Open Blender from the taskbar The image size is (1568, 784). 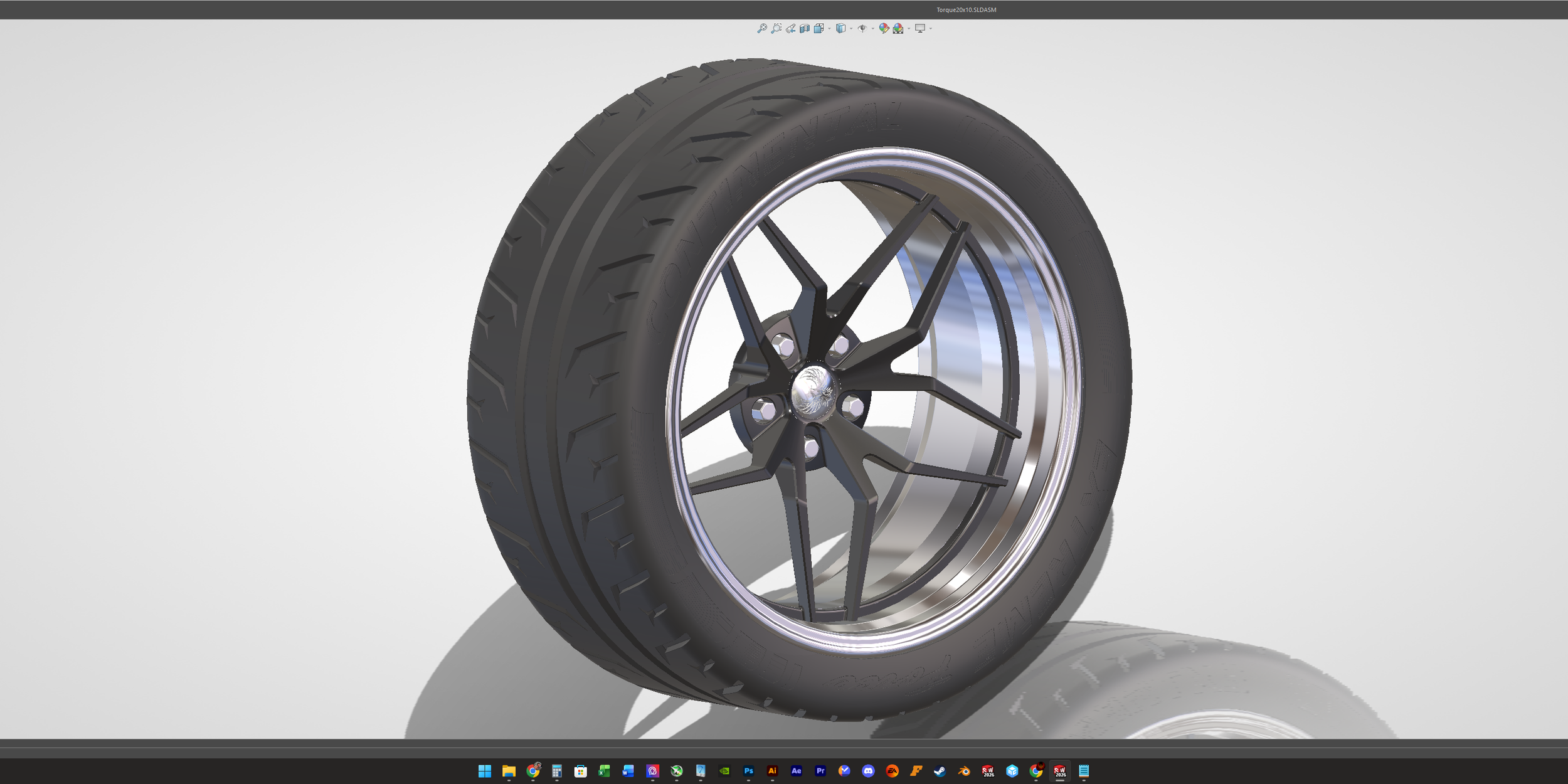click(964, 771)
